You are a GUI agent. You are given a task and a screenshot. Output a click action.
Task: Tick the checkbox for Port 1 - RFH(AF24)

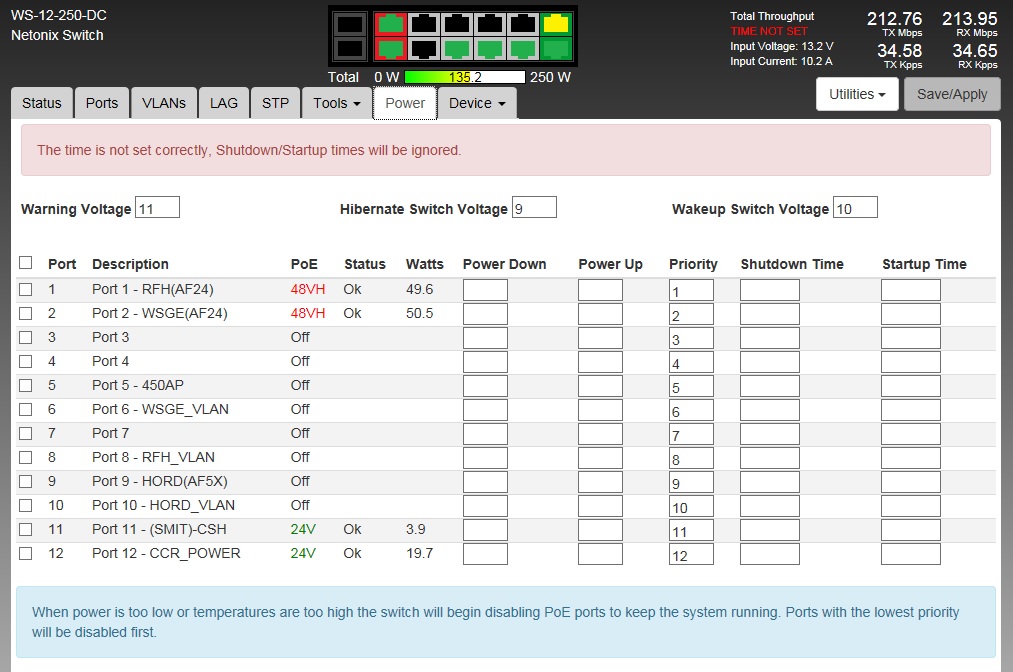click(26, 289)
